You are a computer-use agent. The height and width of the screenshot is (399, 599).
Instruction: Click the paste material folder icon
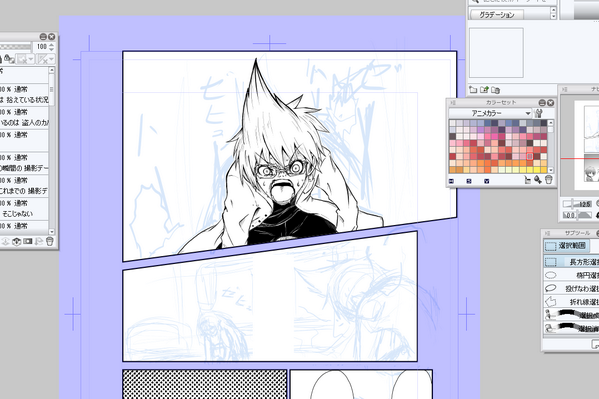(x=495, y=90)
